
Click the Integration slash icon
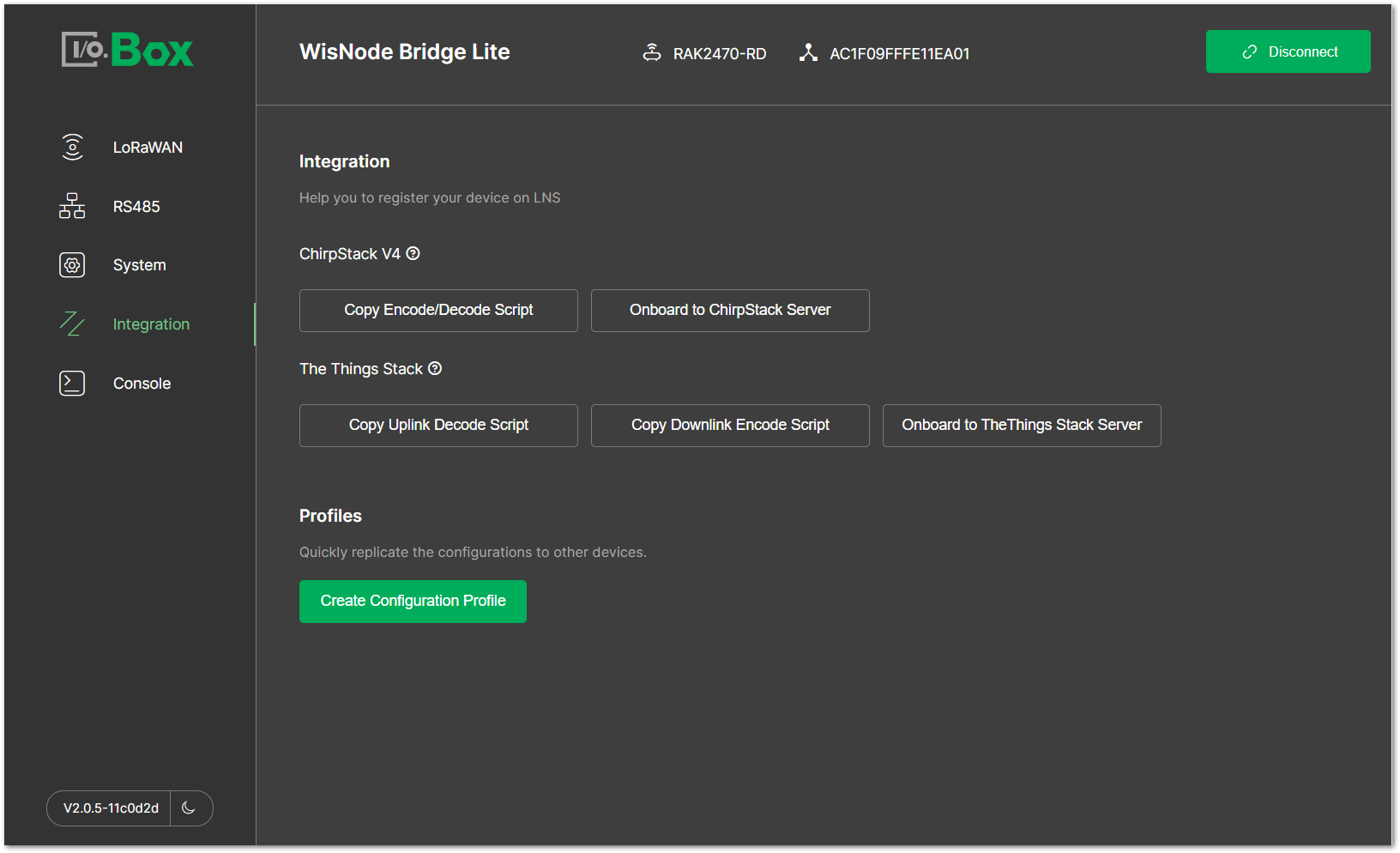72,324
